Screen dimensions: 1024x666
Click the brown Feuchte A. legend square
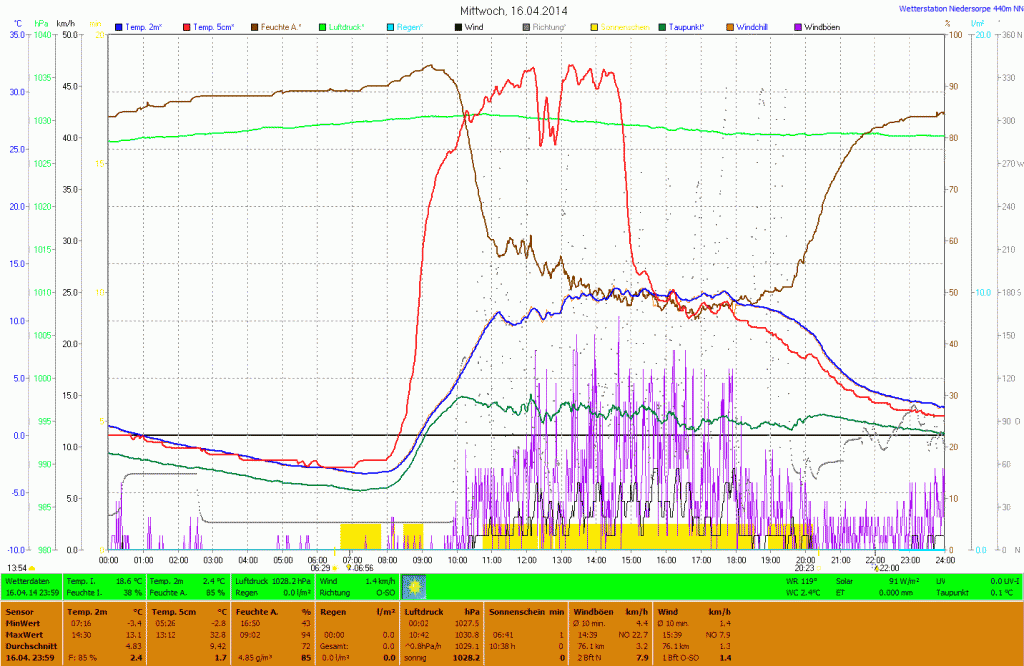pyautogui.click(x=254, y=25)
